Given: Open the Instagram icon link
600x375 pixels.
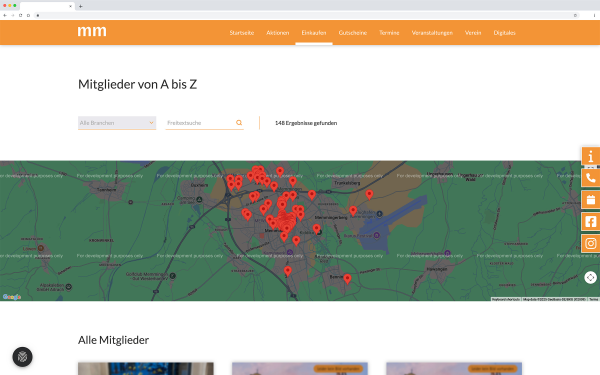Looking at the screenshot, I should click(591, 243).
